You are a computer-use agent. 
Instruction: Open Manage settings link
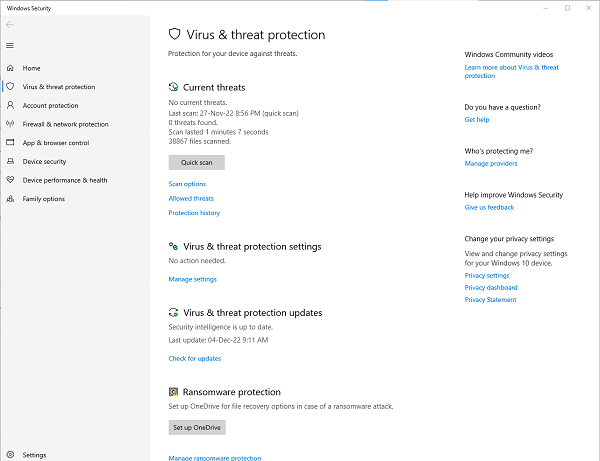192,279
